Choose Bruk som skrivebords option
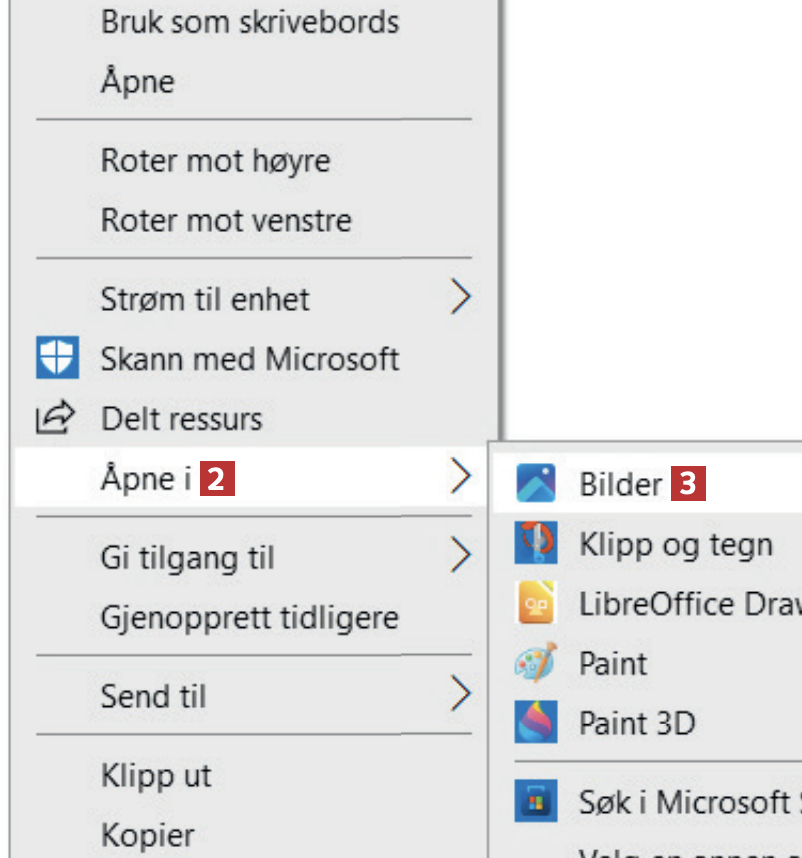This screenshot has height=858, width=802. 250,22
